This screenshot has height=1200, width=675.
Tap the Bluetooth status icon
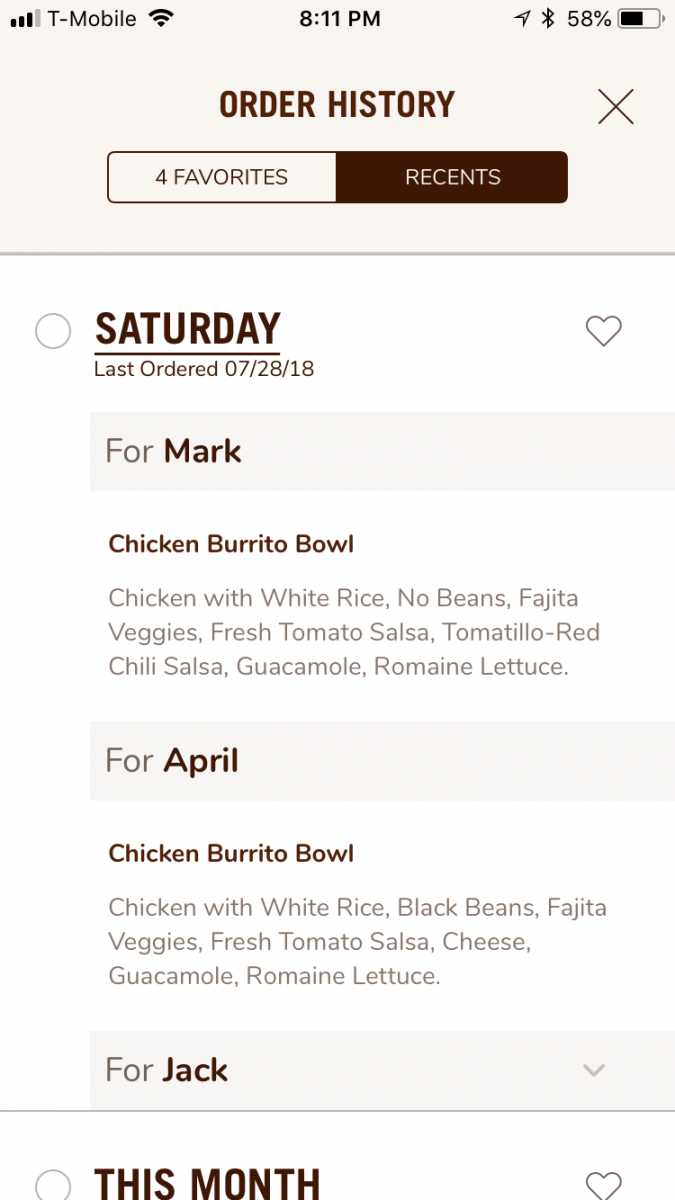tap(548, 19)
